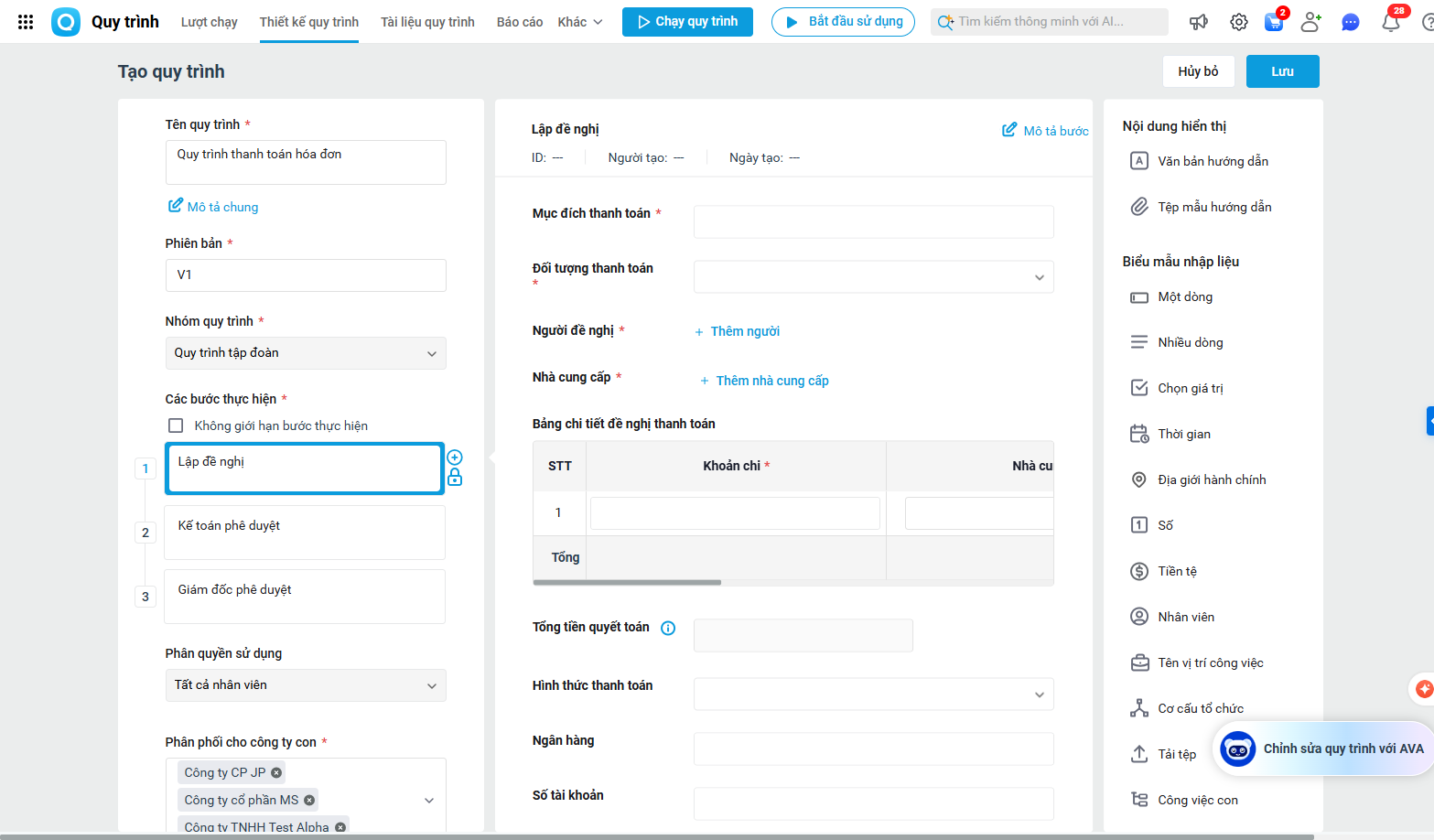
Task: Open the settings gear icon
Action: pos(1238,22)
